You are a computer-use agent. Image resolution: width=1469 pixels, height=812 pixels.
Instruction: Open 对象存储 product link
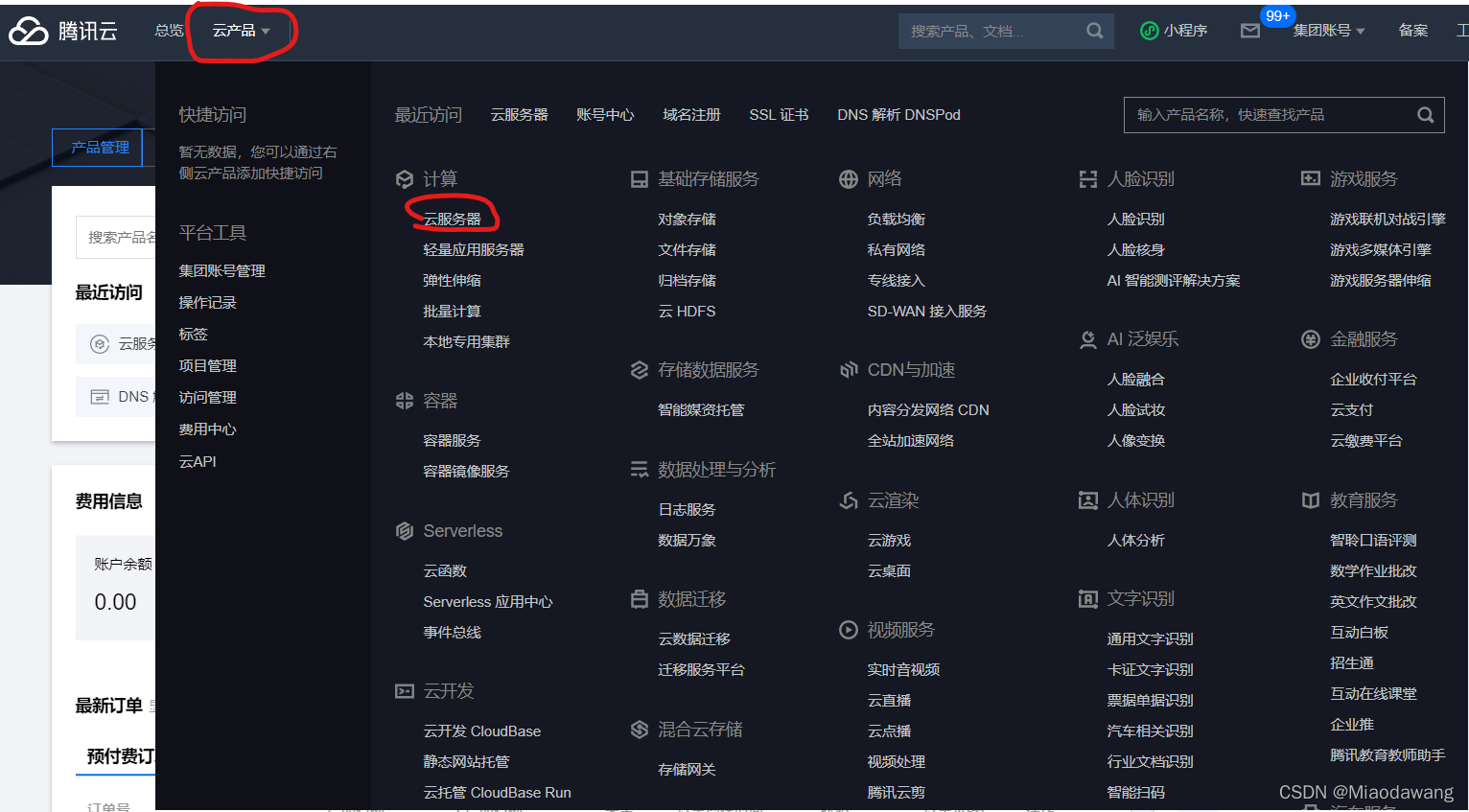[x=688, y=220]
